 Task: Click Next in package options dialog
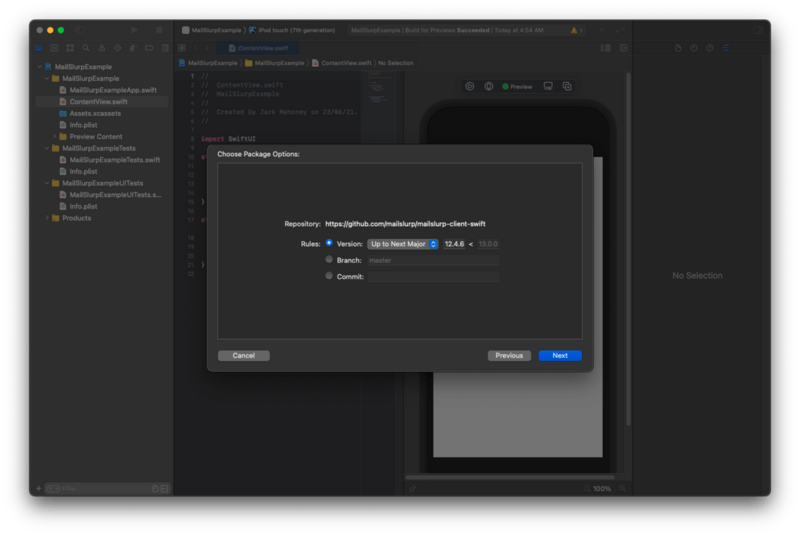(560, 355)
